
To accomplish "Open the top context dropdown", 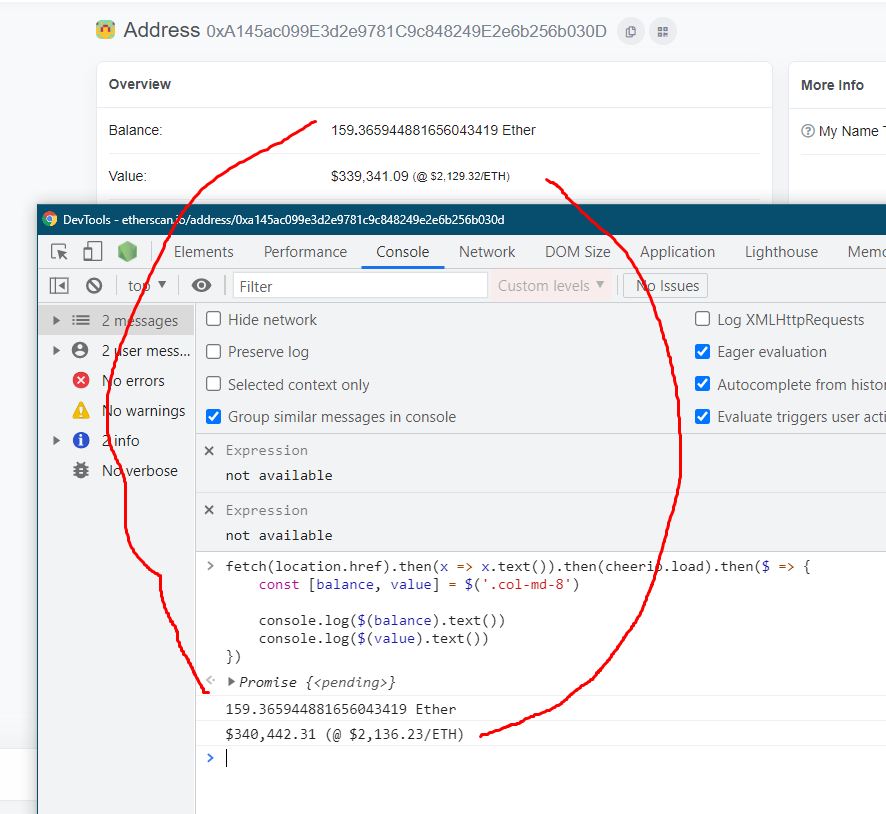I will point(147,286).
